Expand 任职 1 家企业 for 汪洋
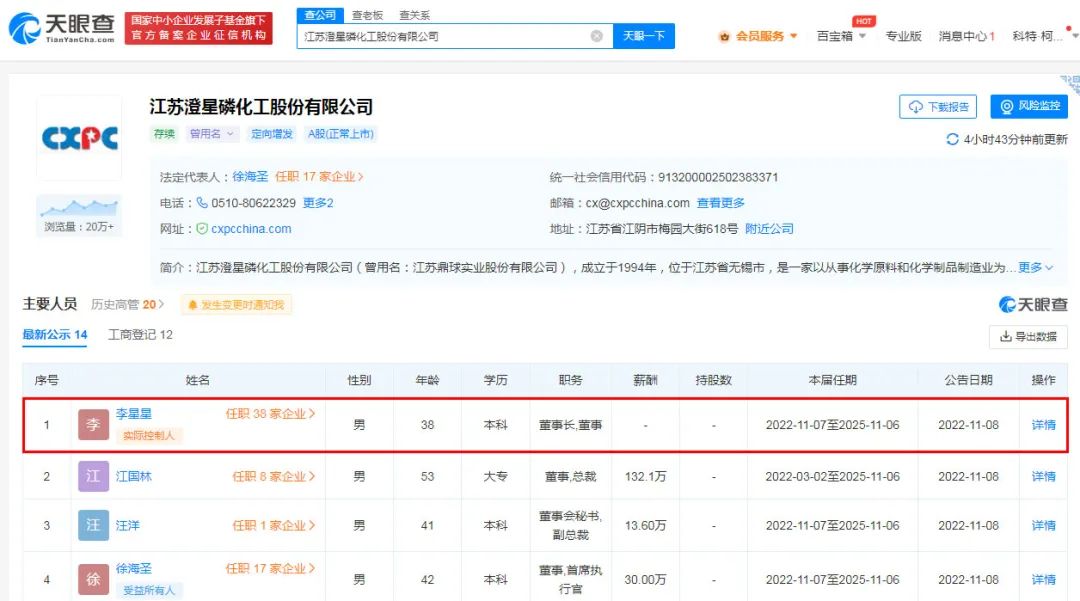Viewport: 1080px width, 601px height. coord(273,525)
